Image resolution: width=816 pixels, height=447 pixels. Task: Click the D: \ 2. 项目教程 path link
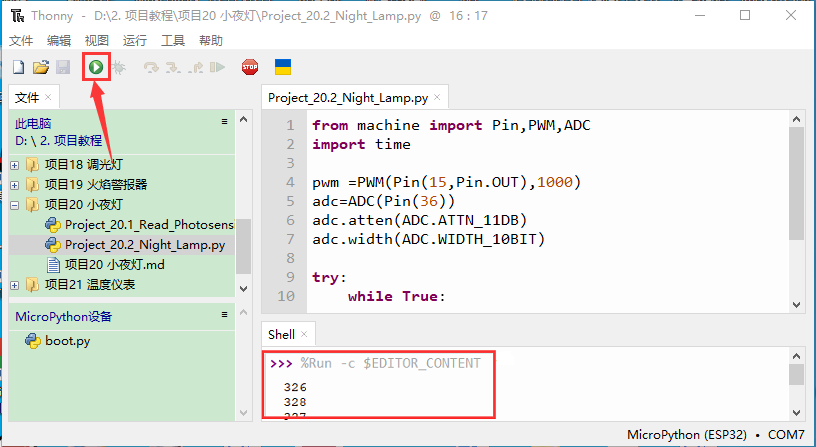58,141
